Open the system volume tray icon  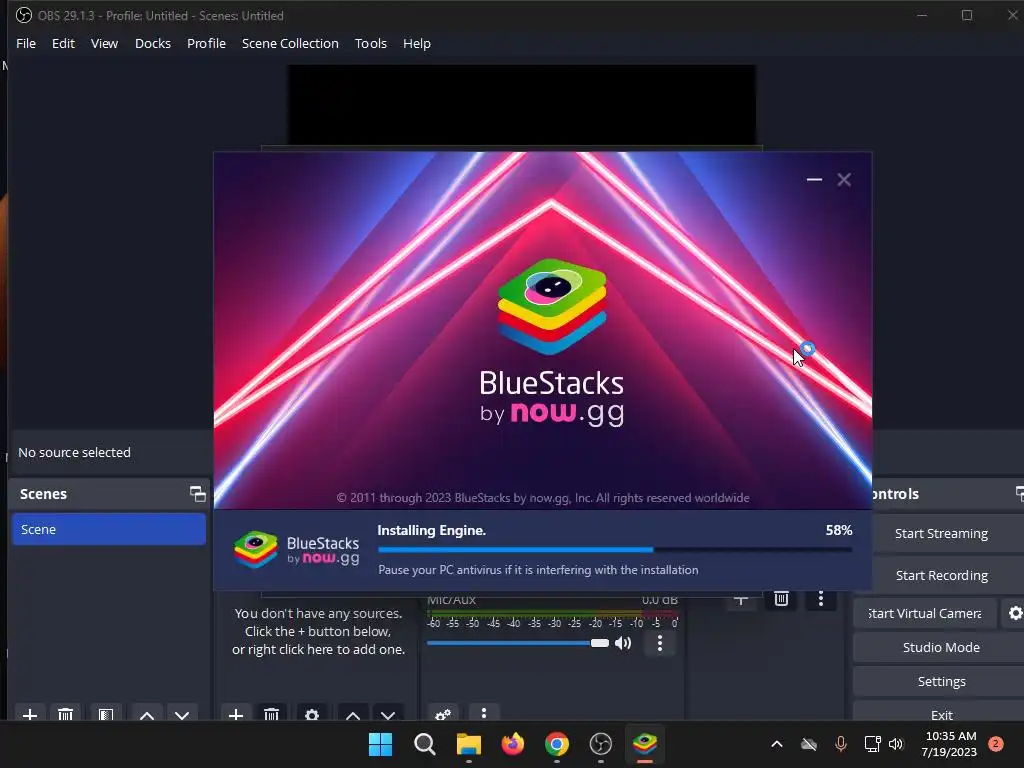pos(896,744)
